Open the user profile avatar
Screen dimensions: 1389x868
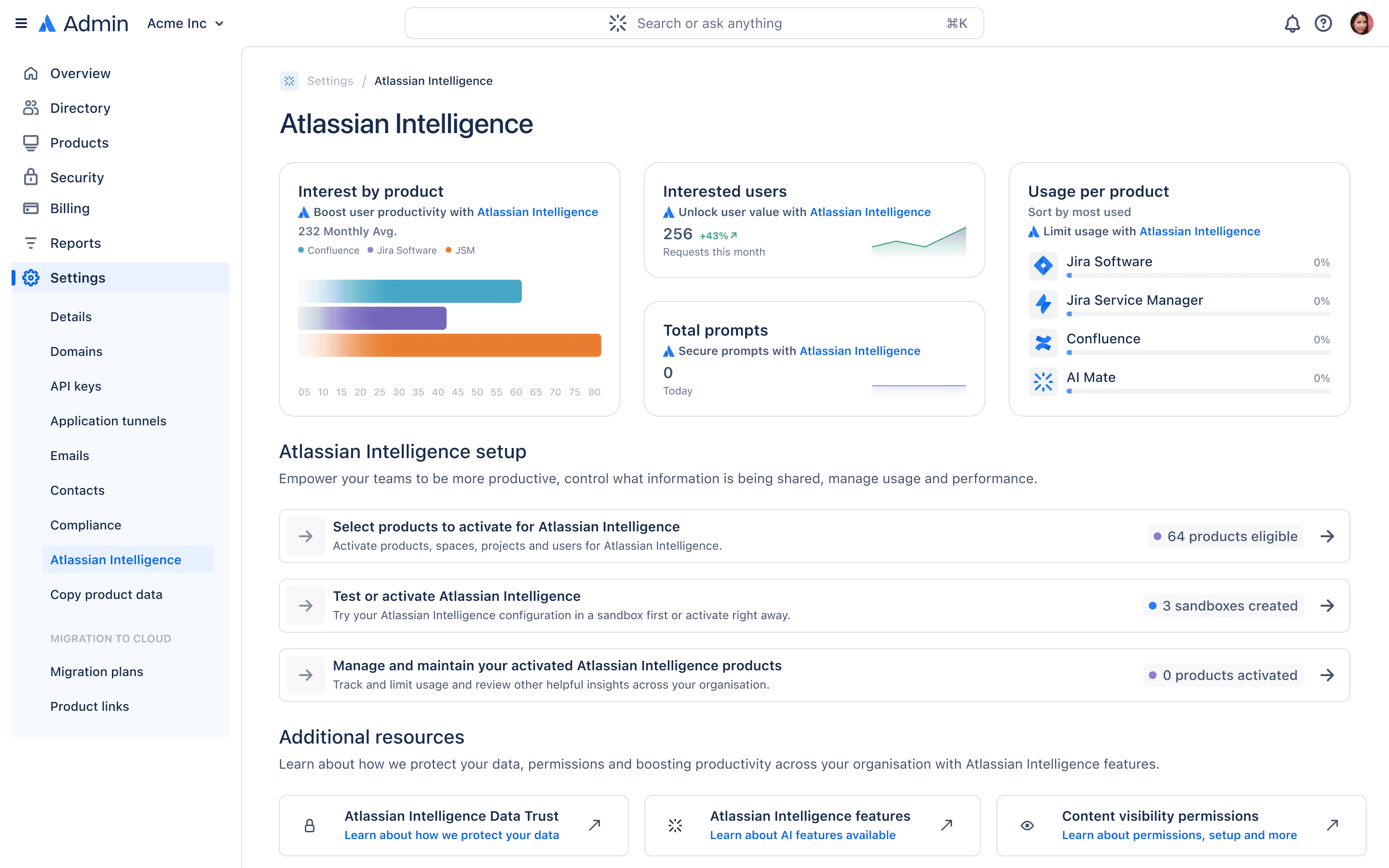point(1362,24)
